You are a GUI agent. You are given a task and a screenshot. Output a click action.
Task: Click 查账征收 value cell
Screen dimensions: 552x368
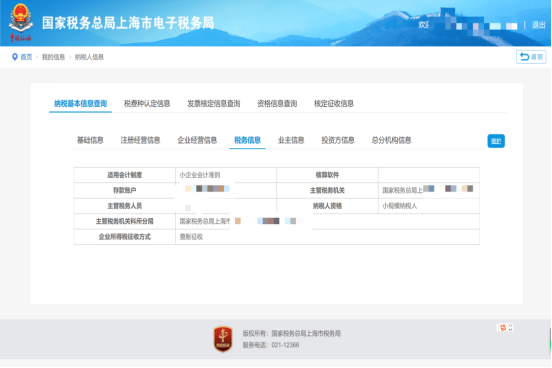point(327,237)
